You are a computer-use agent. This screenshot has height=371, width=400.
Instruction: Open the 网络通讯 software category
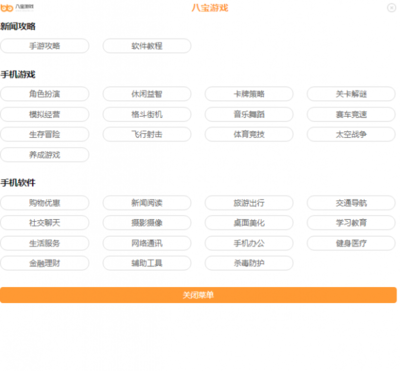(147, 243)
